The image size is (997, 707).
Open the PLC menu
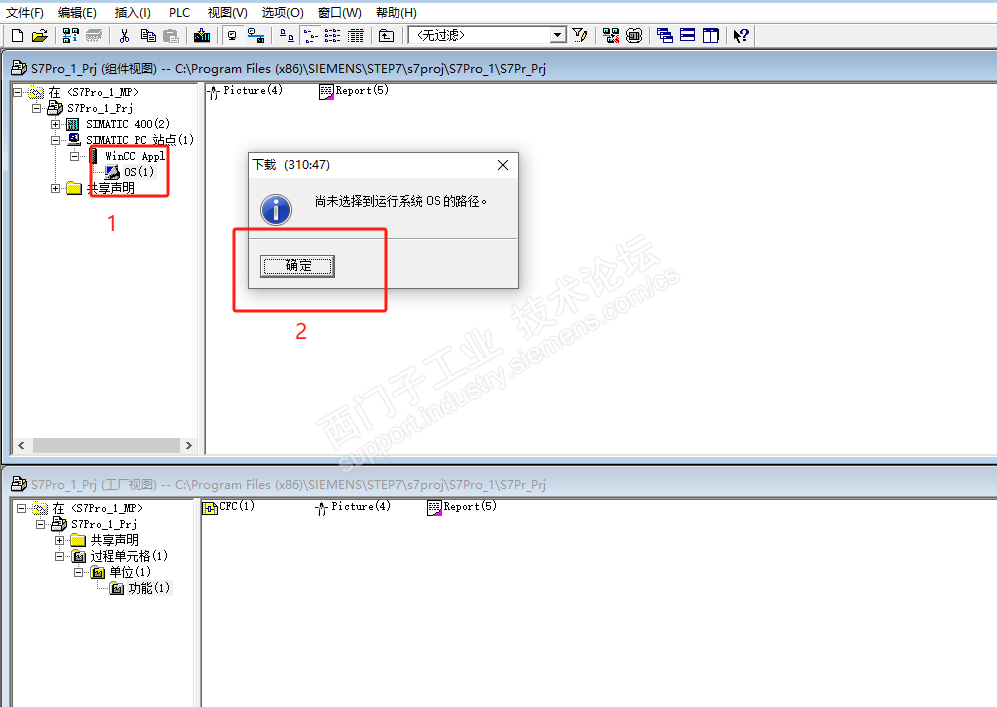(x=179, y=13)
